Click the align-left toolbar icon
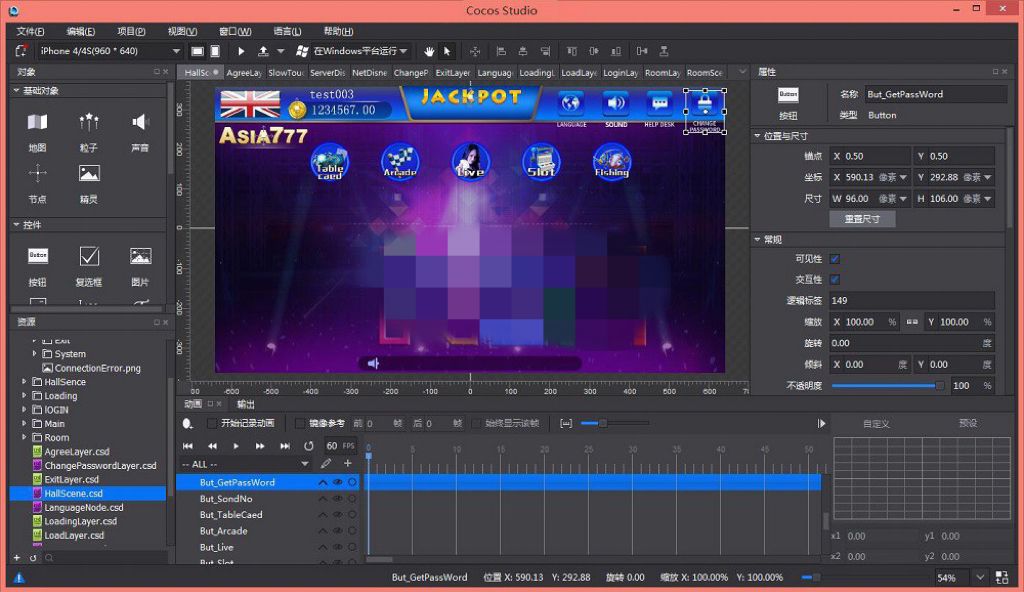The width and height of the screenshot is (1024, 592). 501,51
